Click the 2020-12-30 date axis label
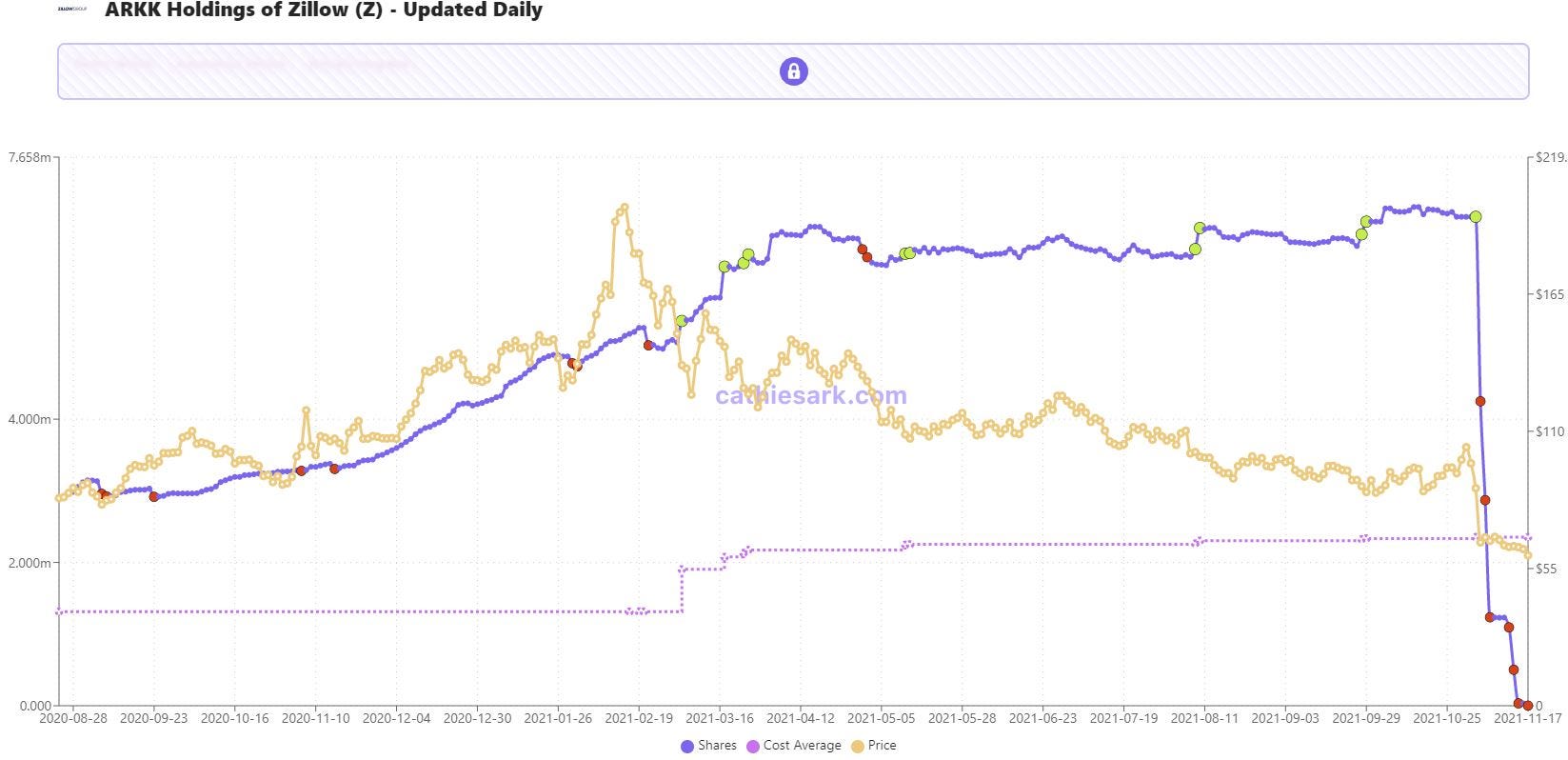This screenshot has width=1568, height=760. click(477, 719)
